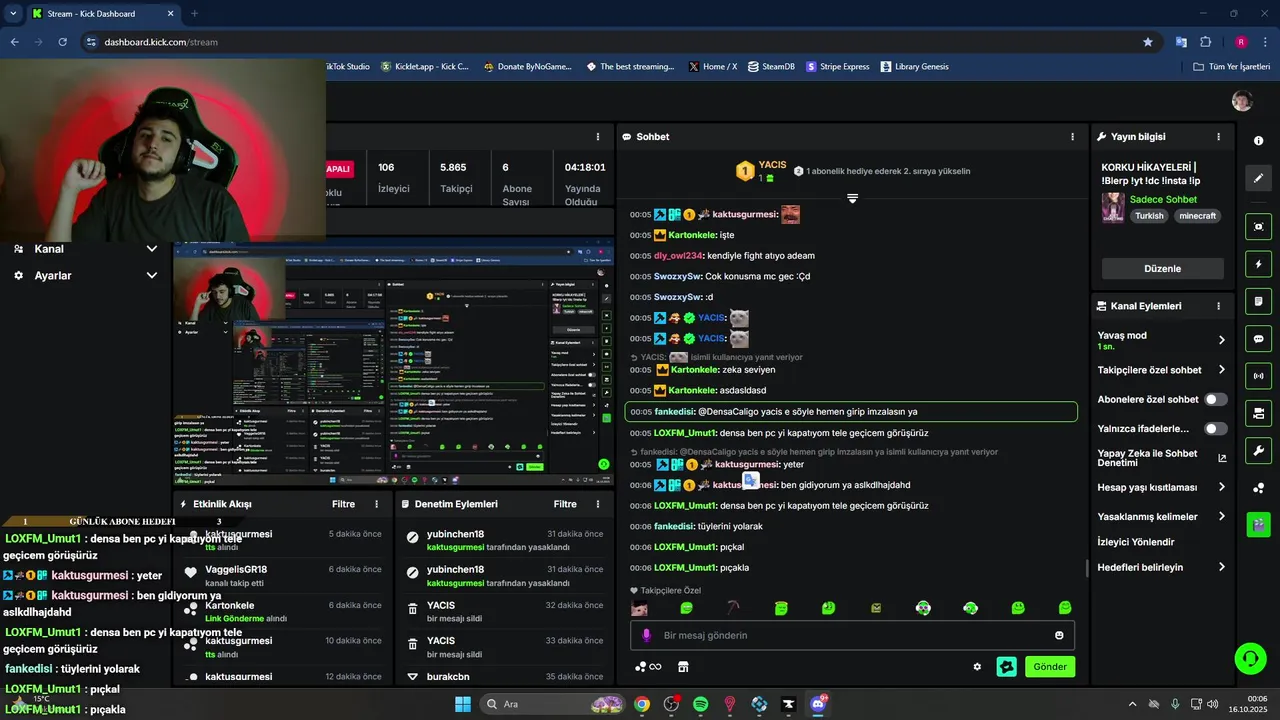Click the teal Kick emblem button beside Gönder
Image resolution: width=1280 pixels, height=720 pixels.
pyautogui.click(x=1007, y=667)
